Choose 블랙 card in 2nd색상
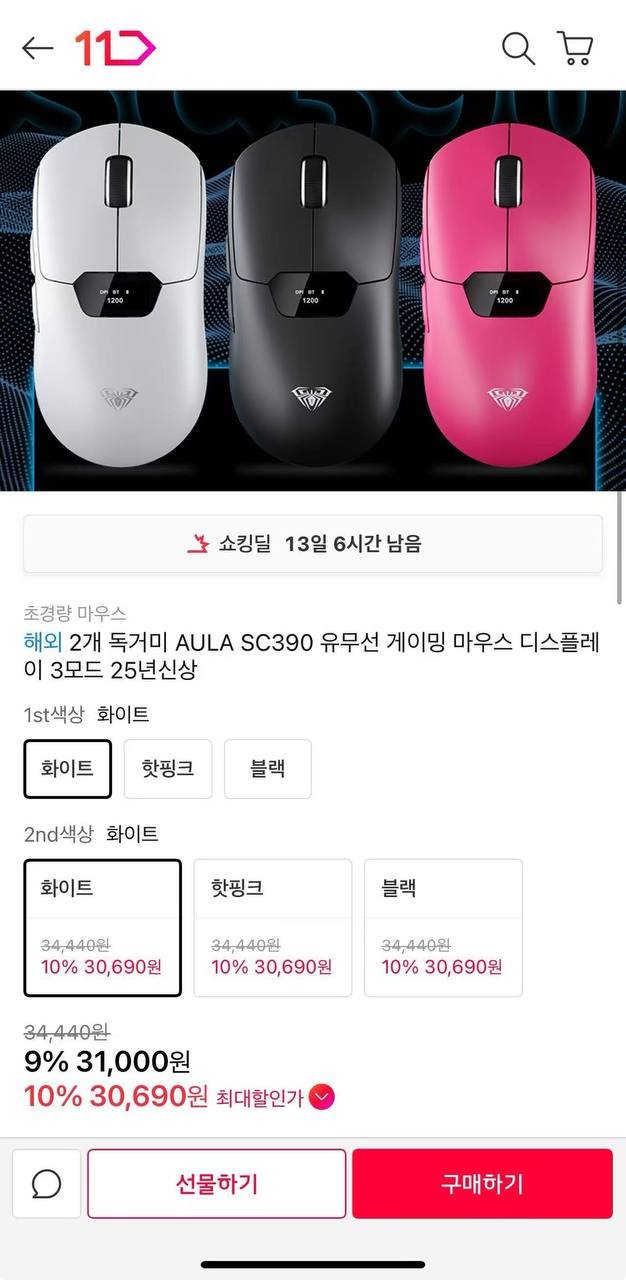The height and width of the screenshot is (1280, 626). 443,928
